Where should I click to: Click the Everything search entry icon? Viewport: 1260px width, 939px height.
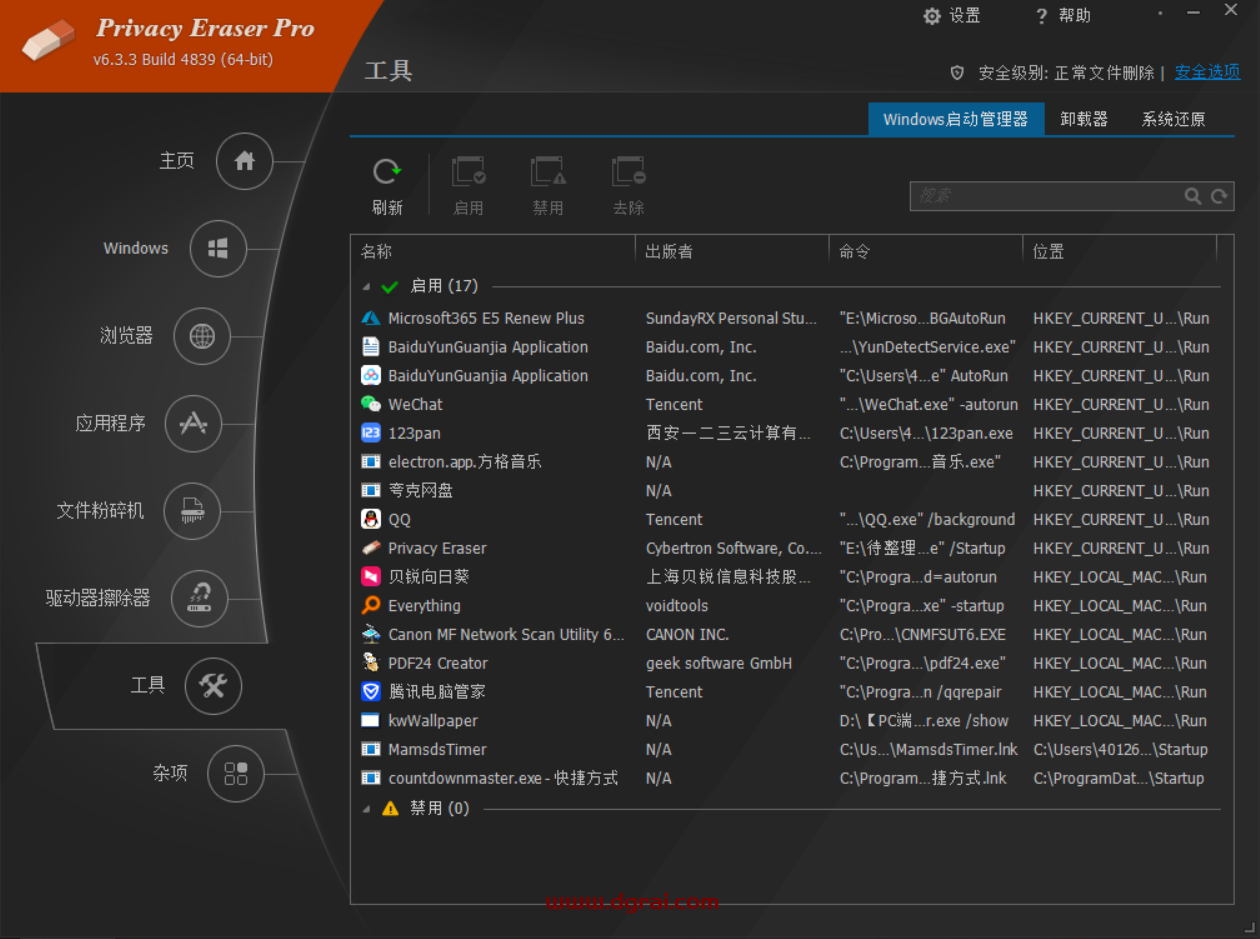click(x=371, y=605)
